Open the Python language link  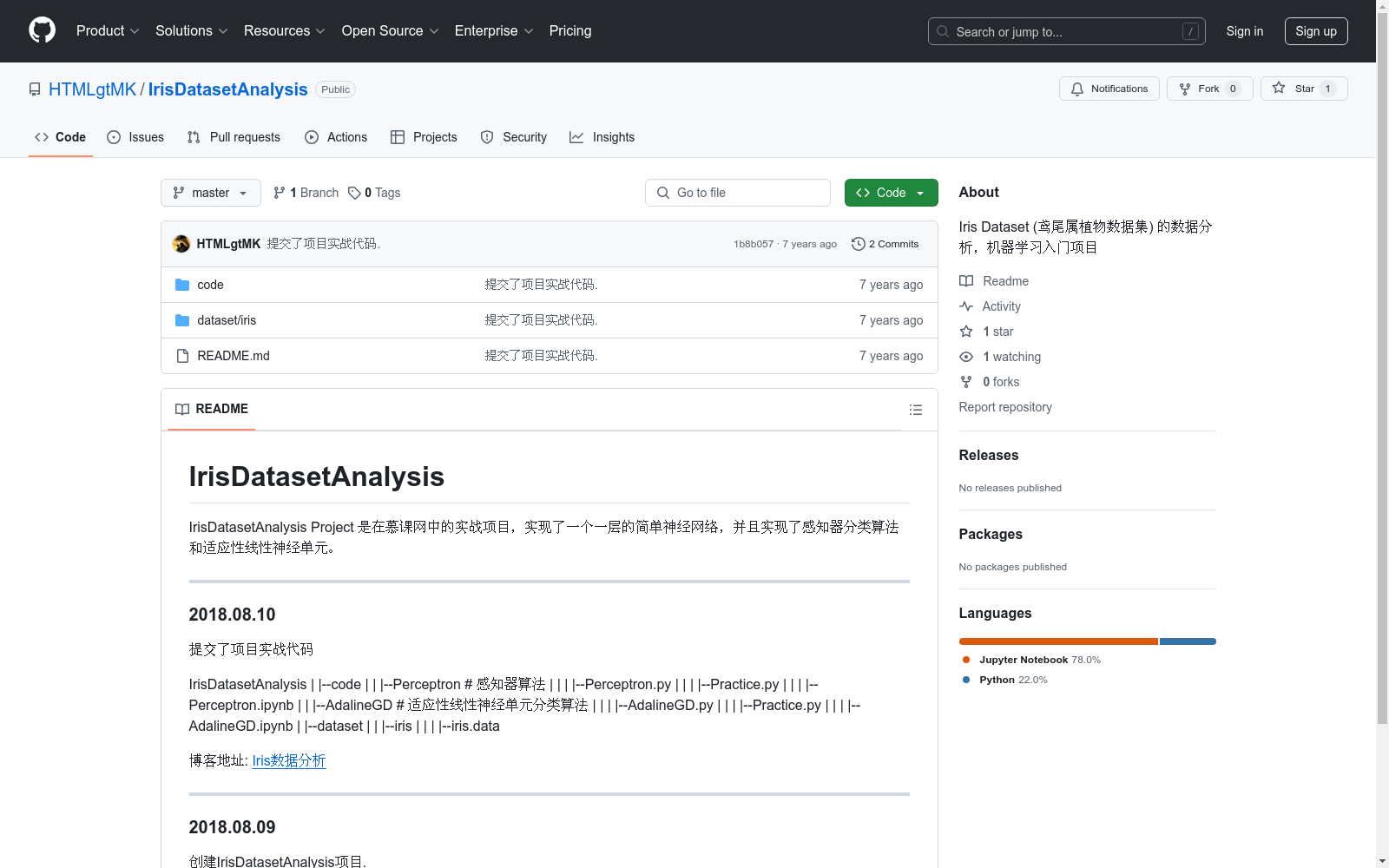[1013, 680]
